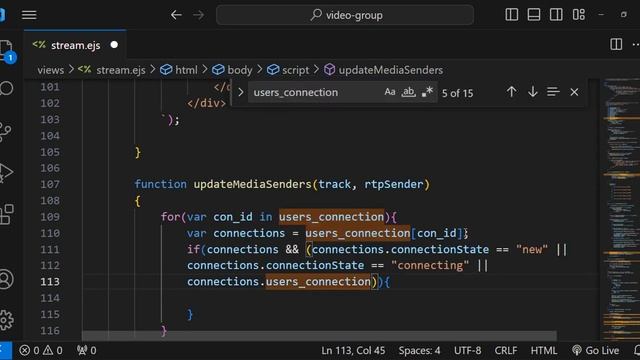Toggle bottom panel layout icon
Screen dimensions: 640x360
tap(534, 15)
